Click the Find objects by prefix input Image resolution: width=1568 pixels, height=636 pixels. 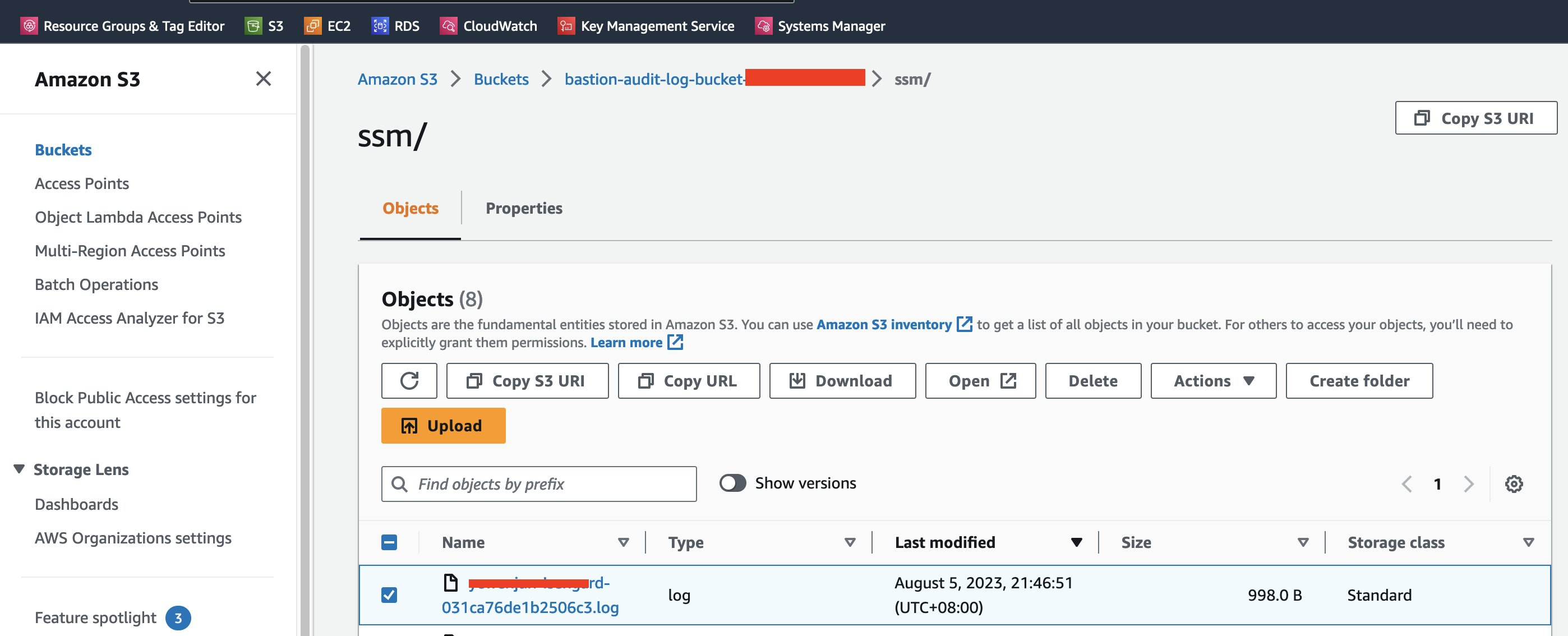(x=539, y=484)
